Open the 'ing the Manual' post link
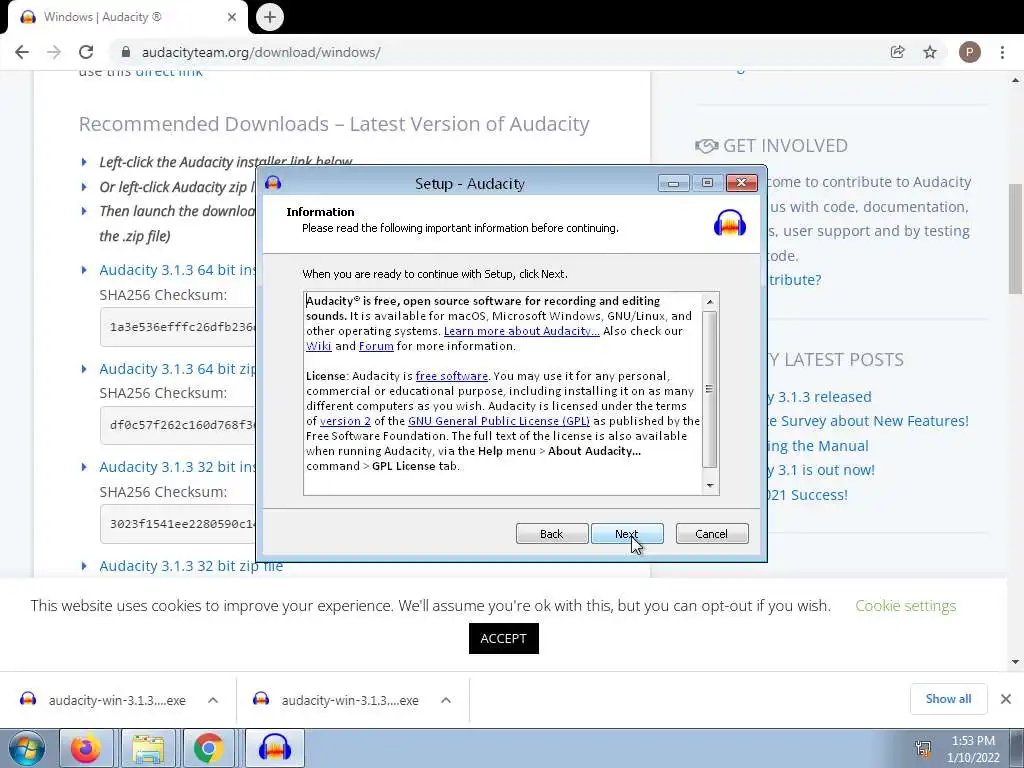1024x768 pixels. 818,445
